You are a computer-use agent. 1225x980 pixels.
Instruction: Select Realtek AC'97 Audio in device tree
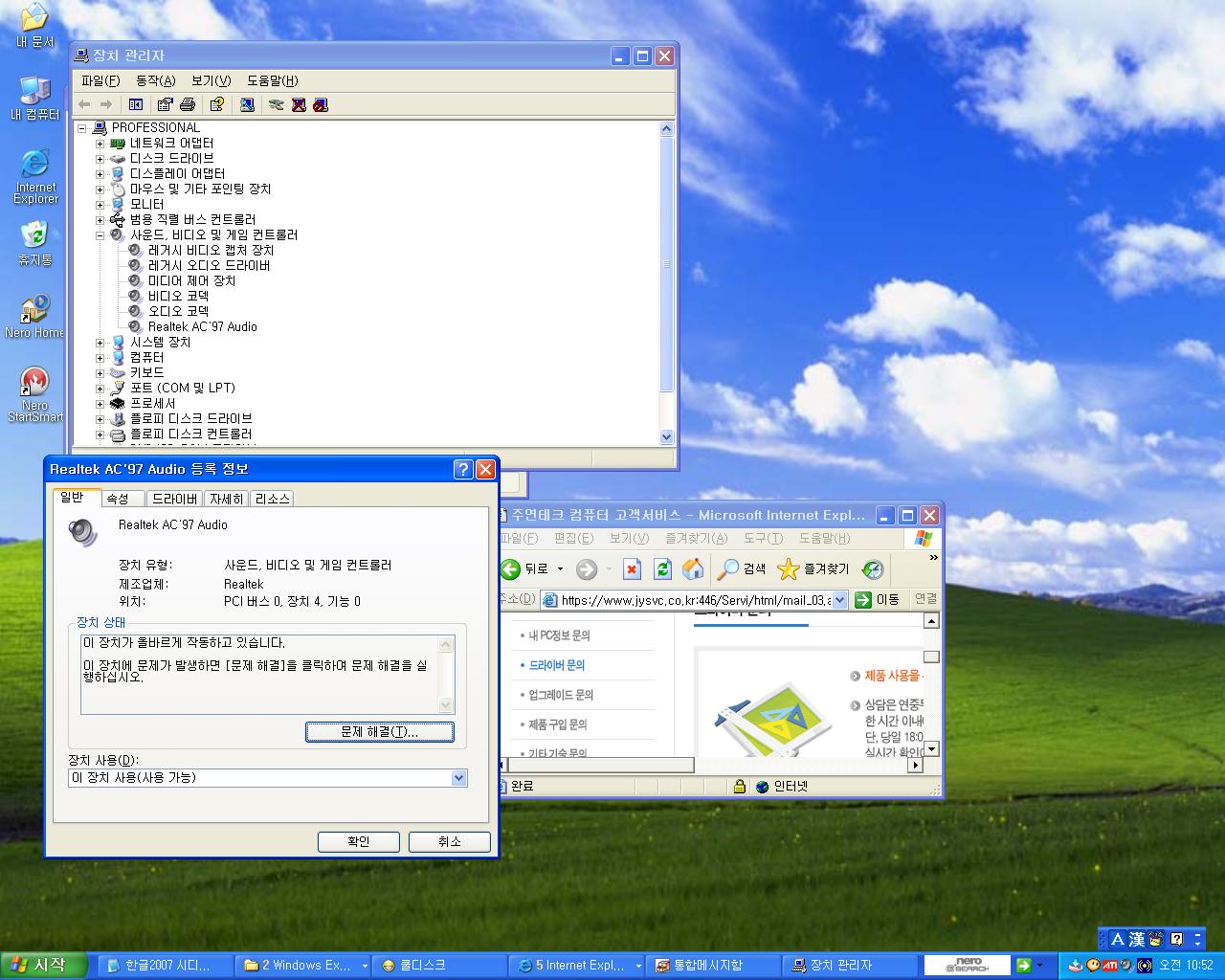(x=202, y=327)
